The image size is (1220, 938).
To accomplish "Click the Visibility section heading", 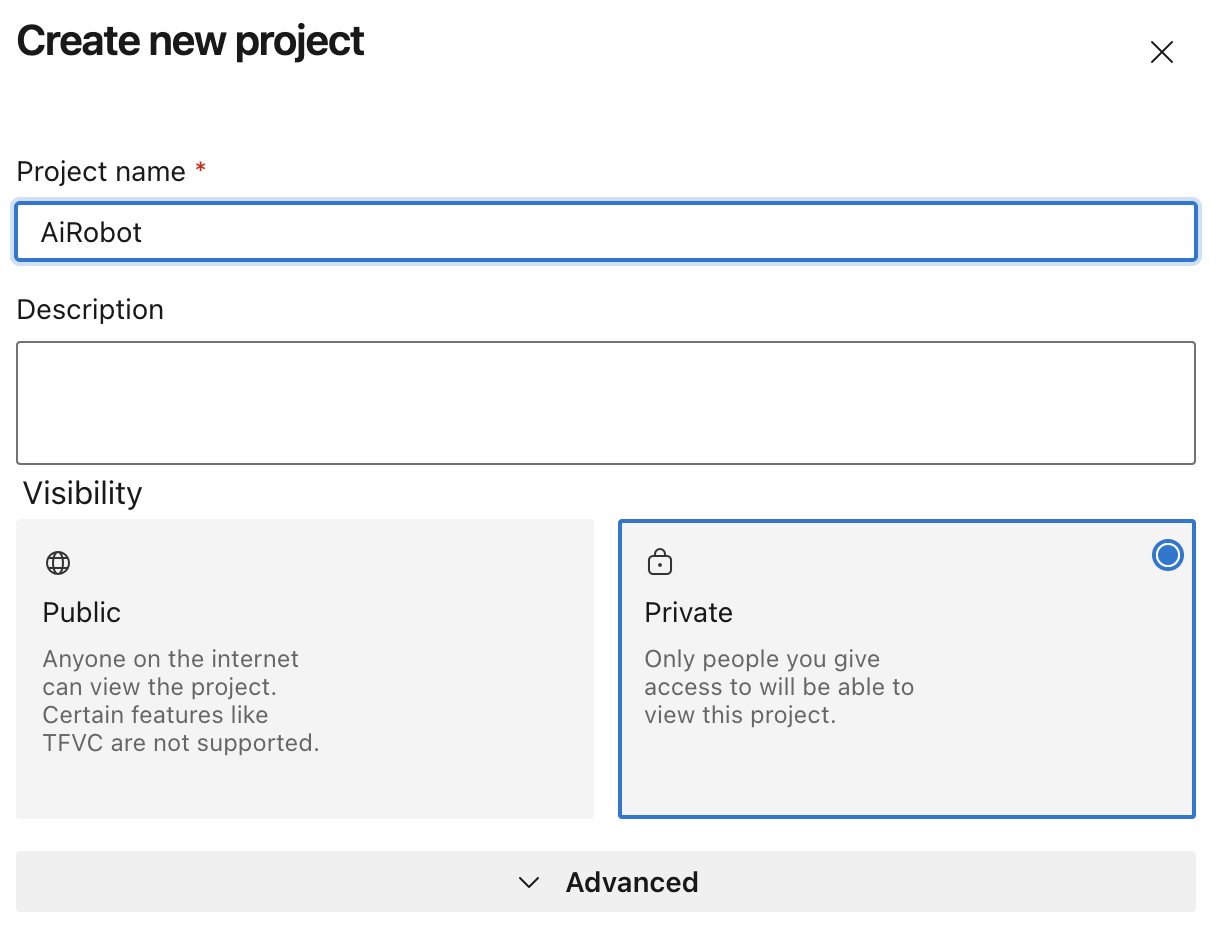I will coord(82,492).
